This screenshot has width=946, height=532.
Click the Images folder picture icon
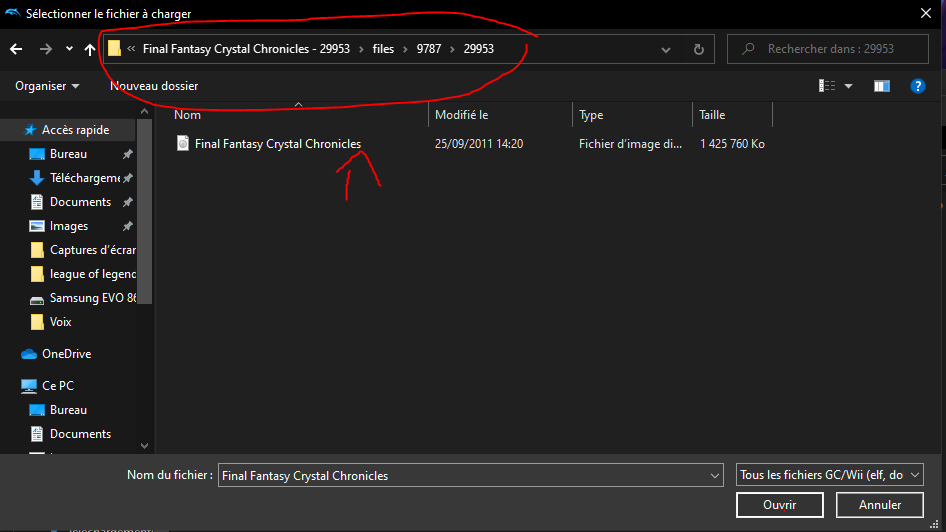[37, 226]
